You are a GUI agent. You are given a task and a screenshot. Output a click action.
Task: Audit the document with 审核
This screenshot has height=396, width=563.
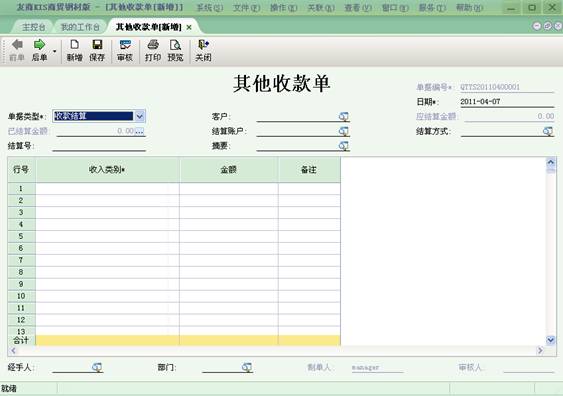125,50
